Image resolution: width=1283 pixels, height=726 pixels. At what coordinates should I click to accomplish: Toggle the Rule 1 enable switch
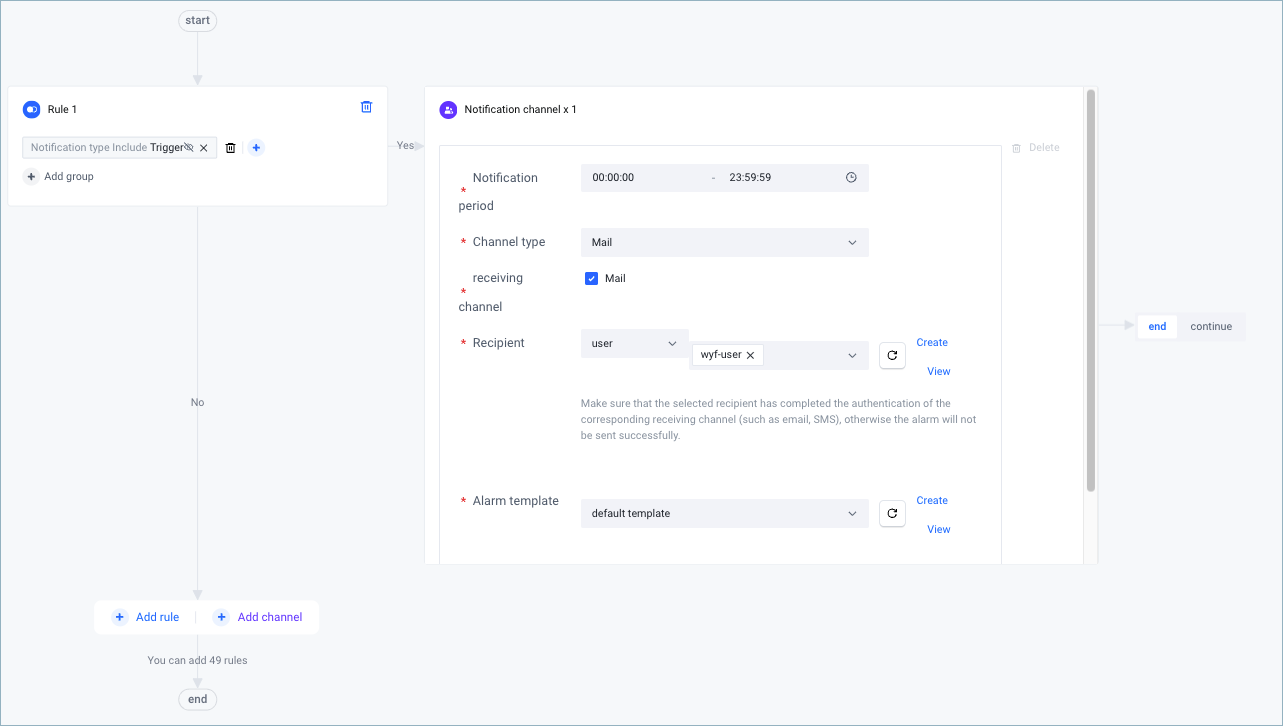[x=31, y=109]
